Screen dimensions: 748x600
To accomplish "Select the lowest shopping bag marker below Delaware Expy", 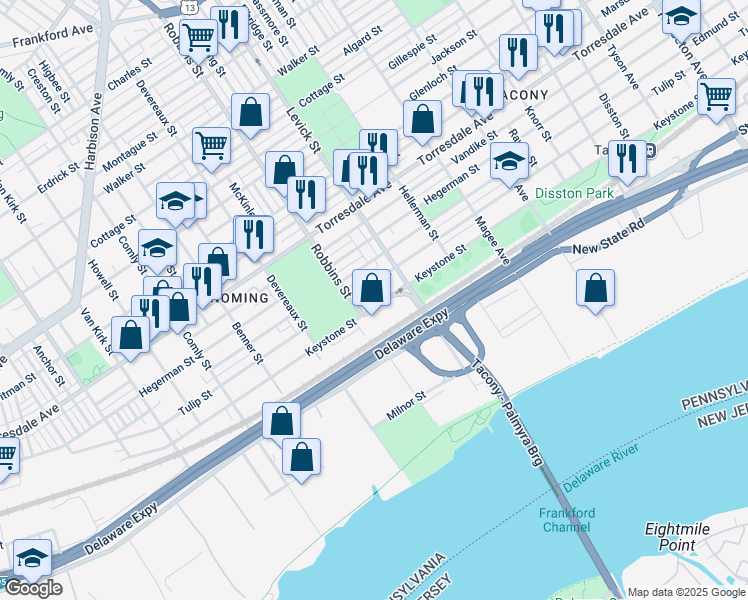I will click(x=301, y=457).
